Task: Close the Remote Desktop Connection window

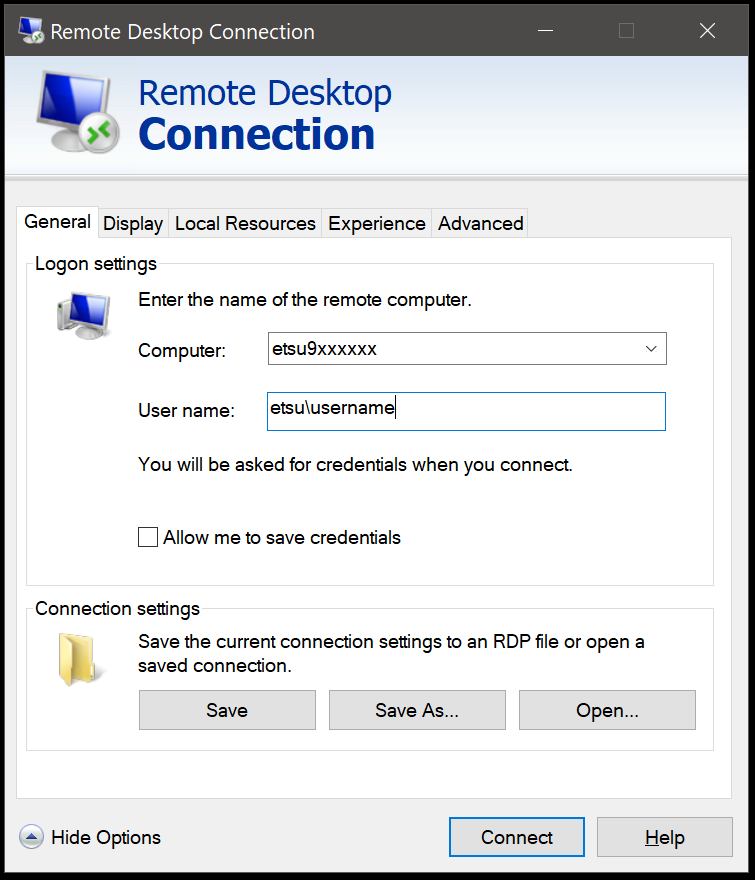Action: [x=707, y=31]
